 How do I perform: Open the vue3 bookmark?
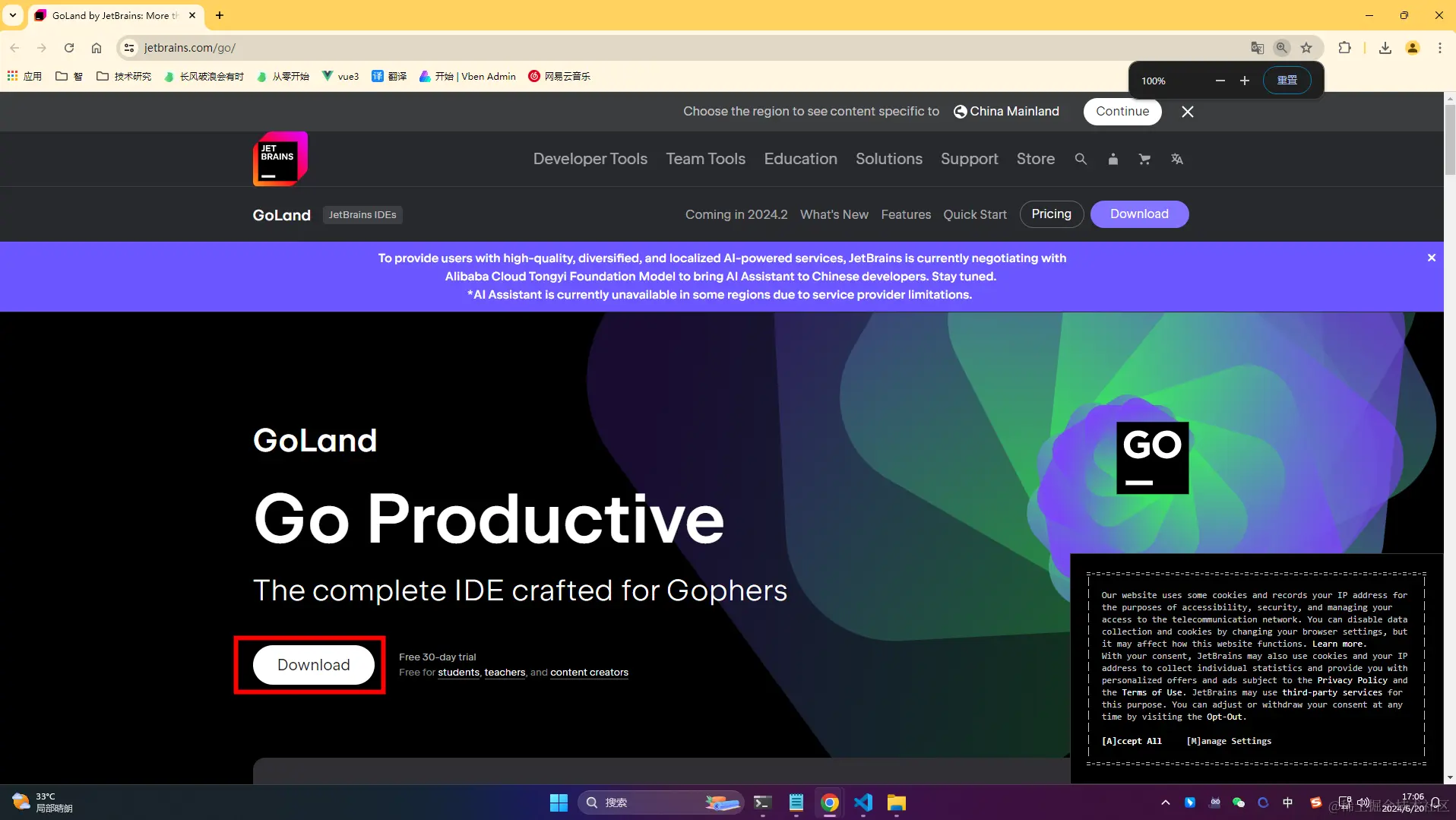point(340,76)
